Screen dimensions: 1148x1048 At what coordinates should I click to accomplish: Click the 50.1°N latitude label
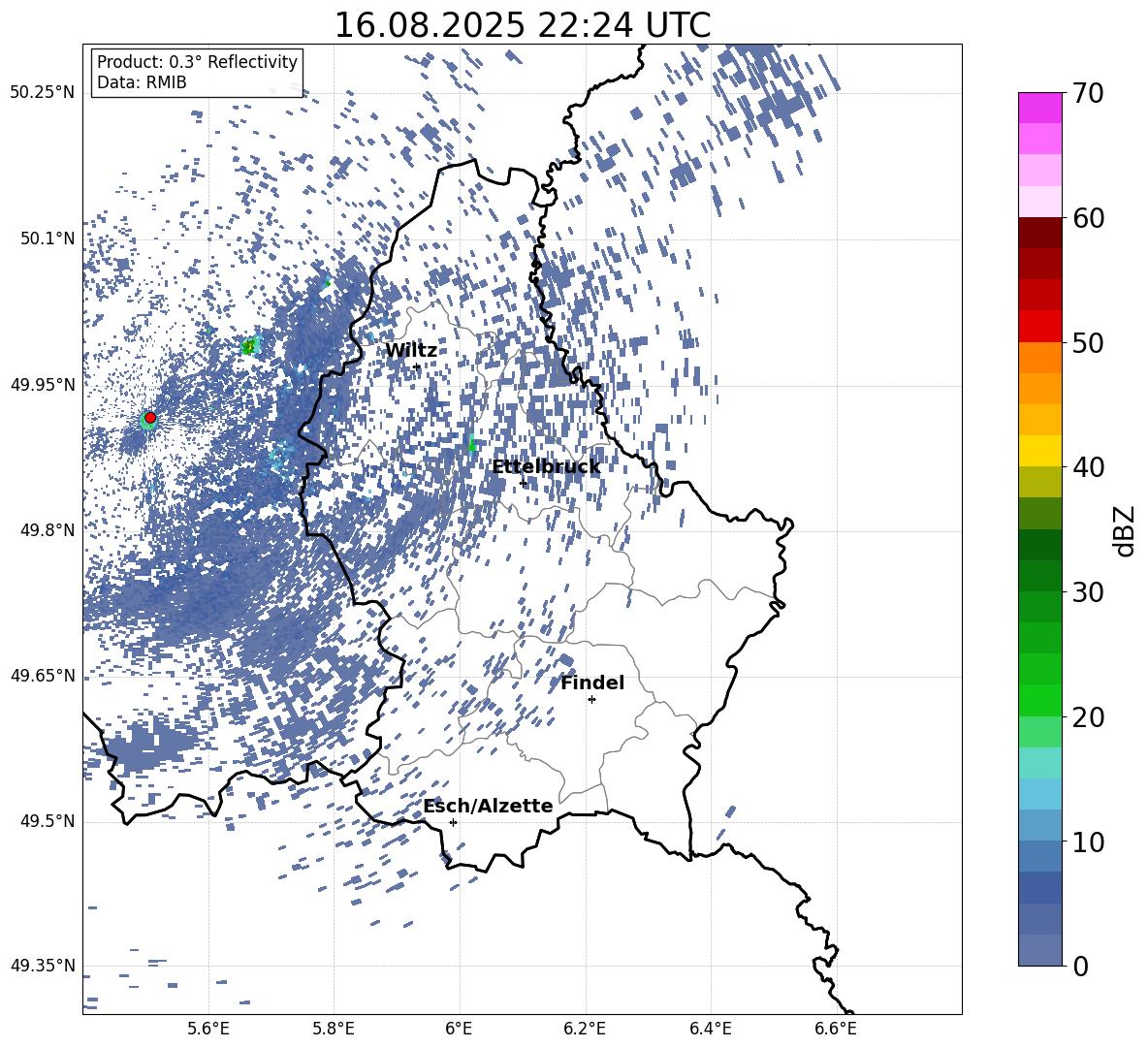coord(48,238)
